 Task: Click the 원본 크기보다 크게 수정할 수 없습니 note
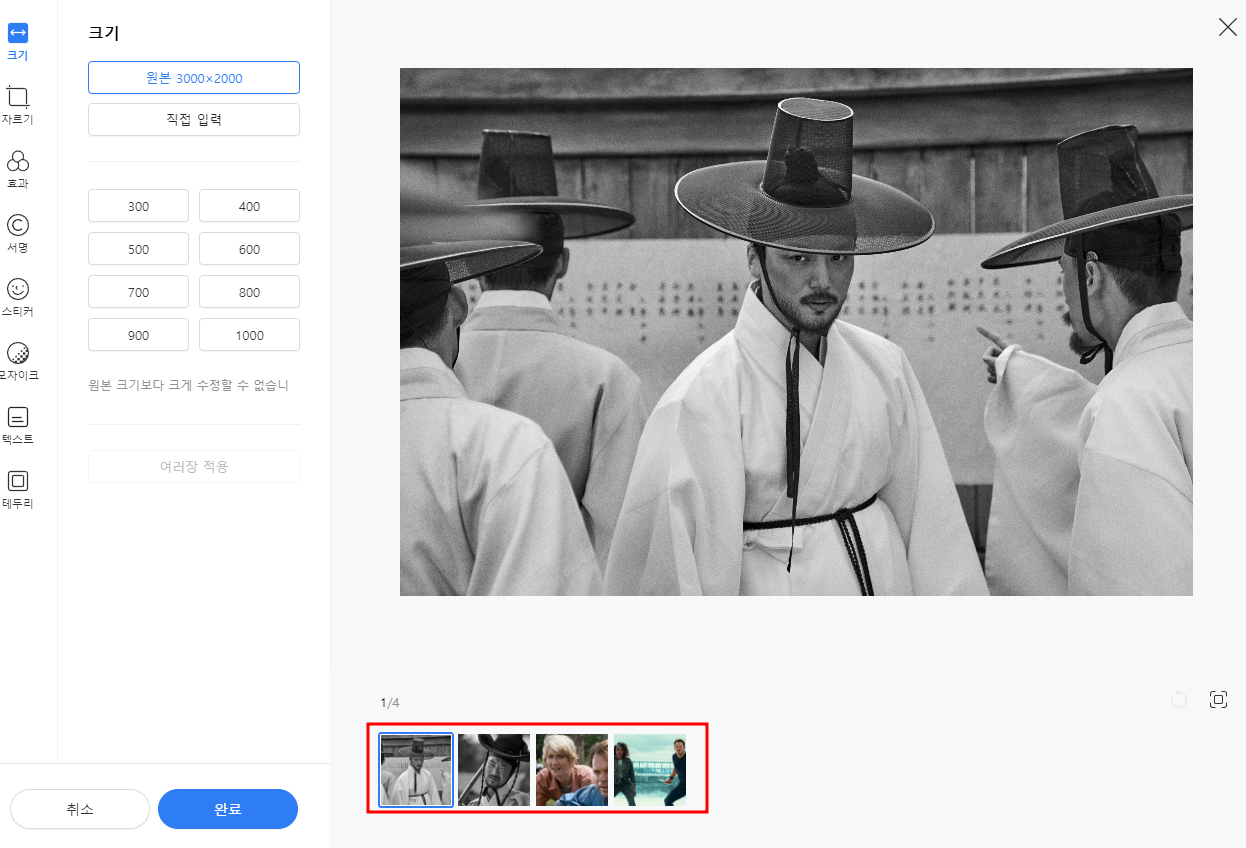188,385
